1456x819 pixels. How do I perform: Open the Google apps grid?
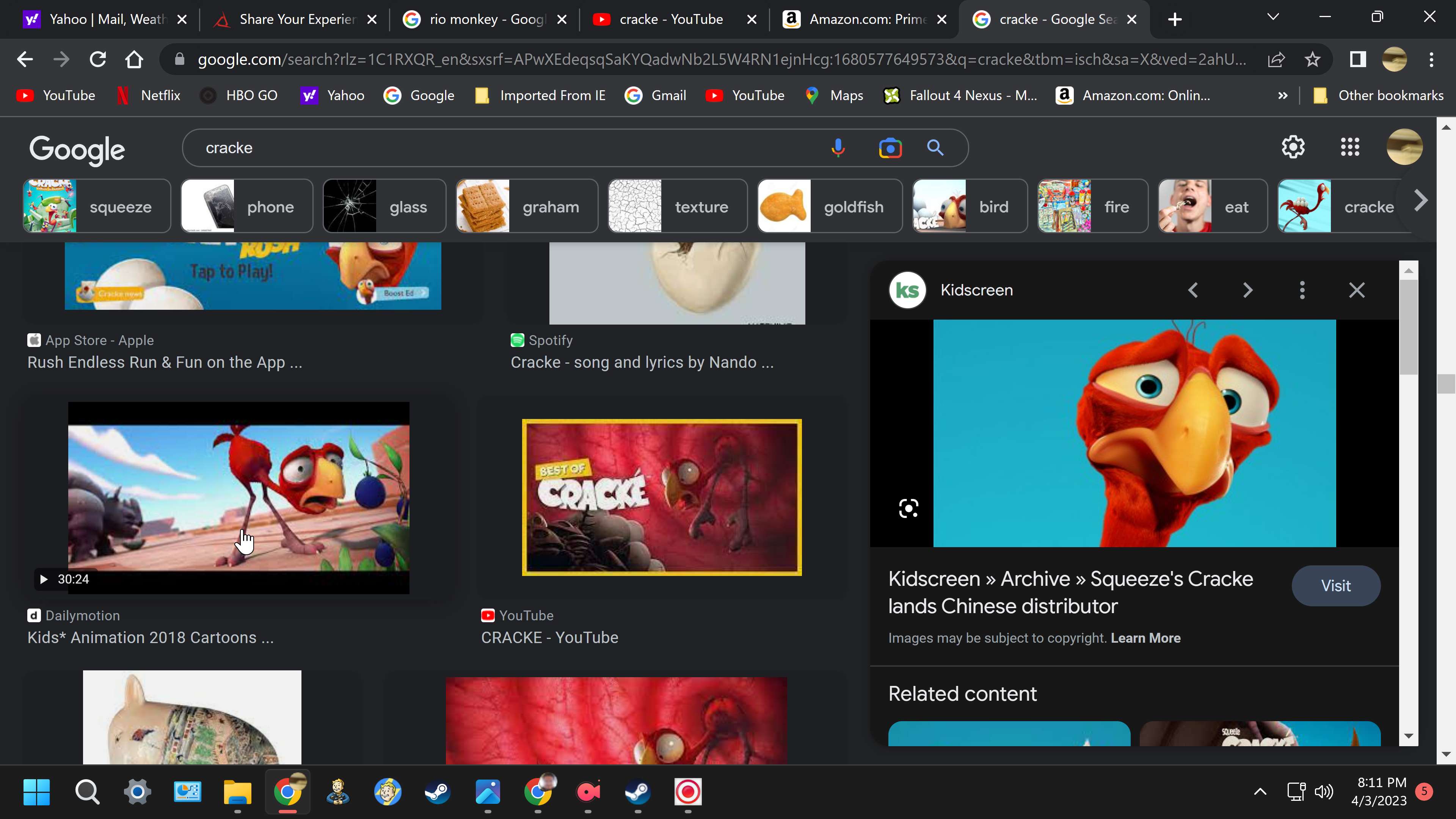coord(1350,147)
